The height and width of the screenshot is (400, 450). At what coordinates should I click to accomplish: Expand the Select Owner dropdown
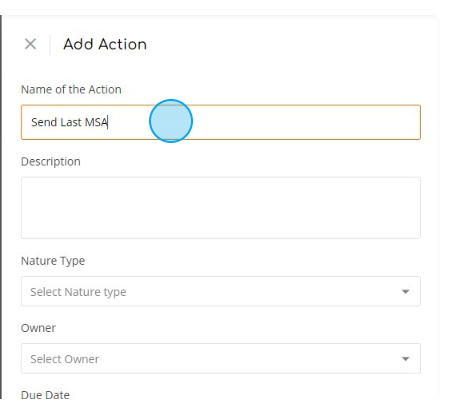point(221,358)
